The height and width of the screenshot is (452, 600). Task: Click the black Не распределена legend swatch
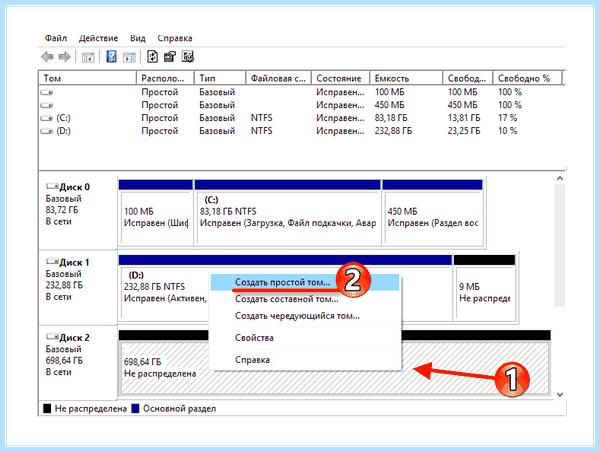tap(47, 408)
